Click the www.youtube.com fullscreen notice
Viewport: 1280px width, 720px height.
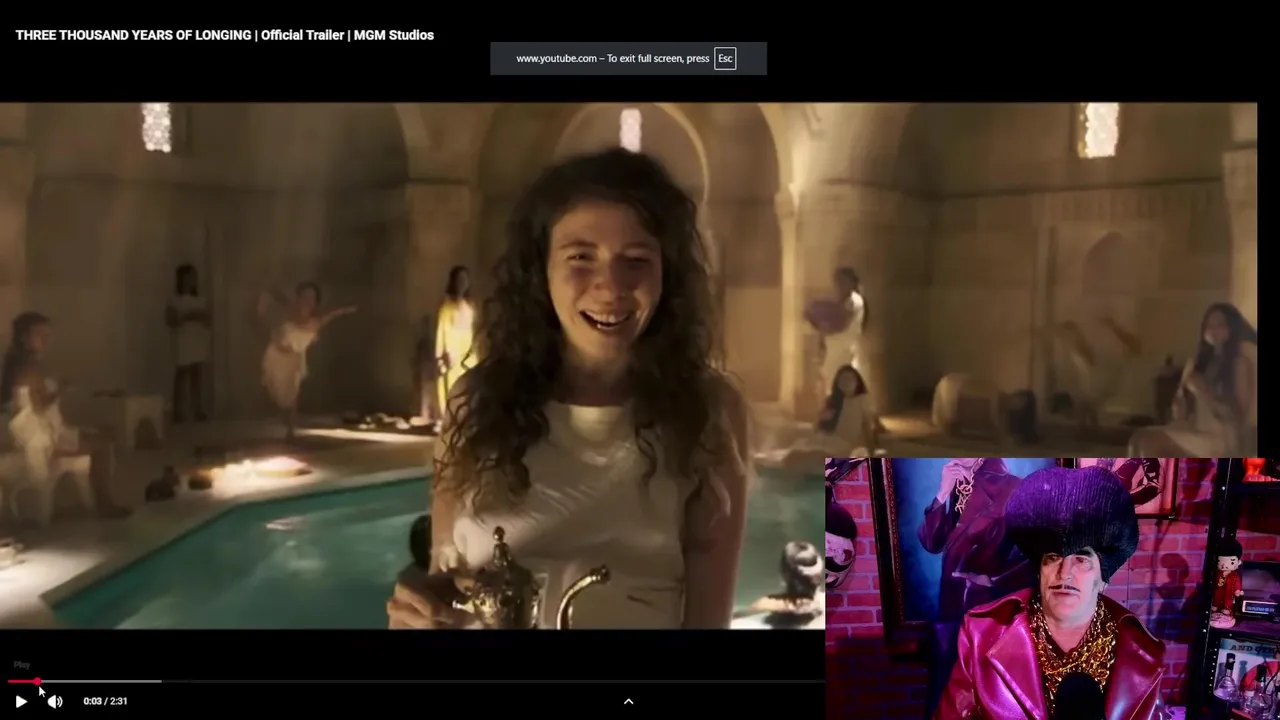(628, 58)
